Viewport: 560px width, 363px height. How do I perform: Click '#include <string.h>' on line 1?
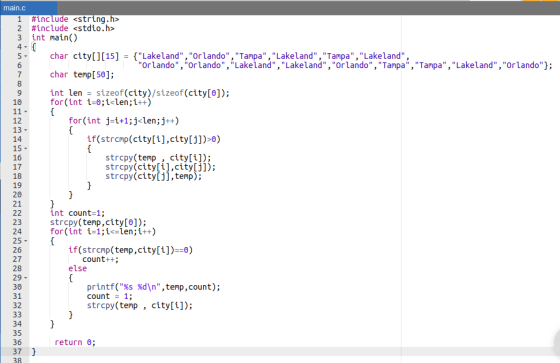point(75,19)
